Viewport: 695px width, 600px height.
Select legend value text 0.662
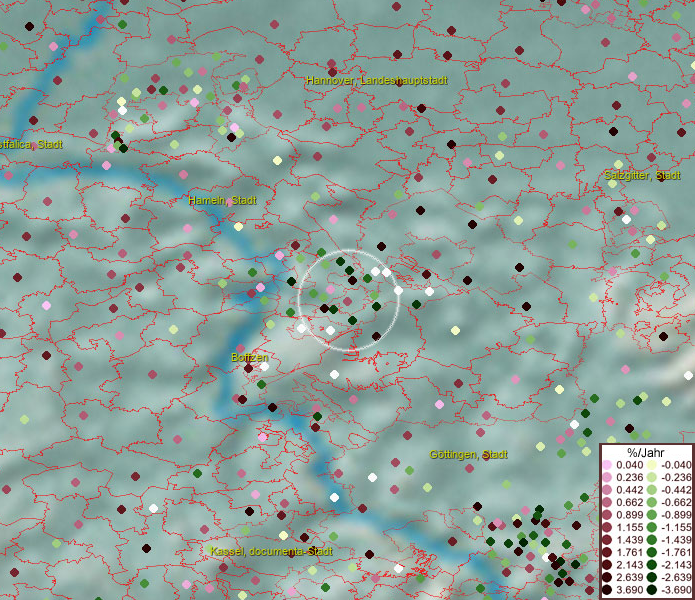pyautogui.click(x=629, y=503)
